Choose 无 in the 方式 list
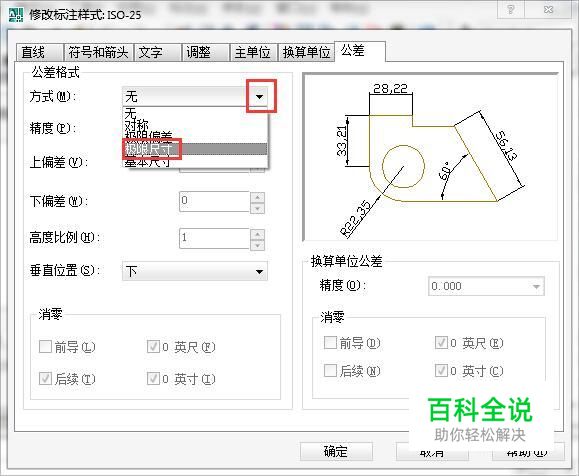579x476 pixels. (x=195, y=112)
